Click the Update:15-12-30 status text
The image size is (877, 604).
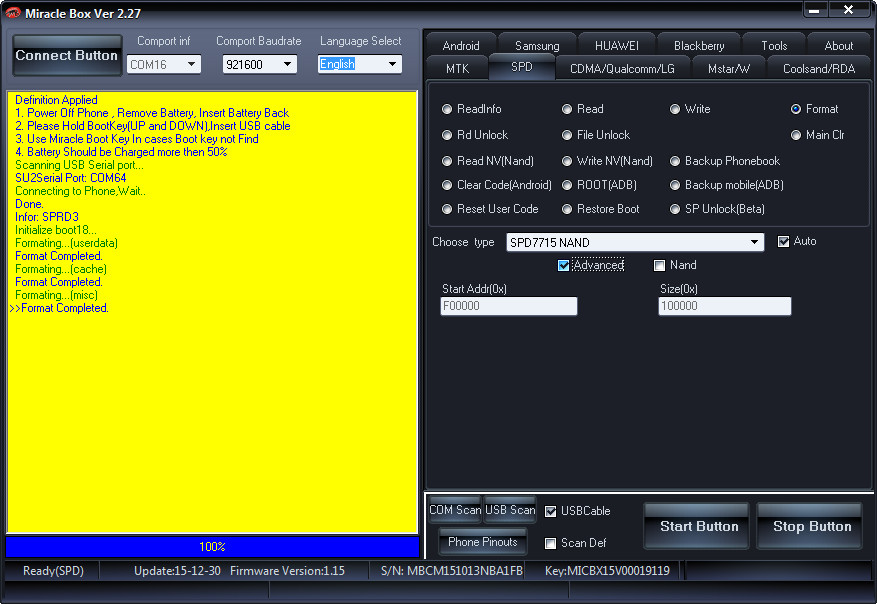pos(177,571)
